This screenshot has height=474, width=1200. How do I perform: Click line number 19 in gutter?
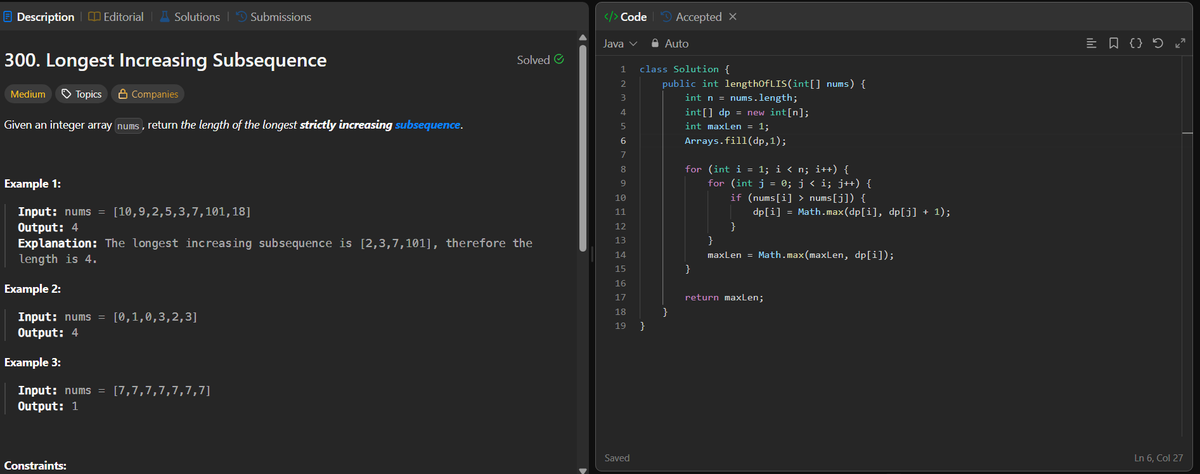619,326
